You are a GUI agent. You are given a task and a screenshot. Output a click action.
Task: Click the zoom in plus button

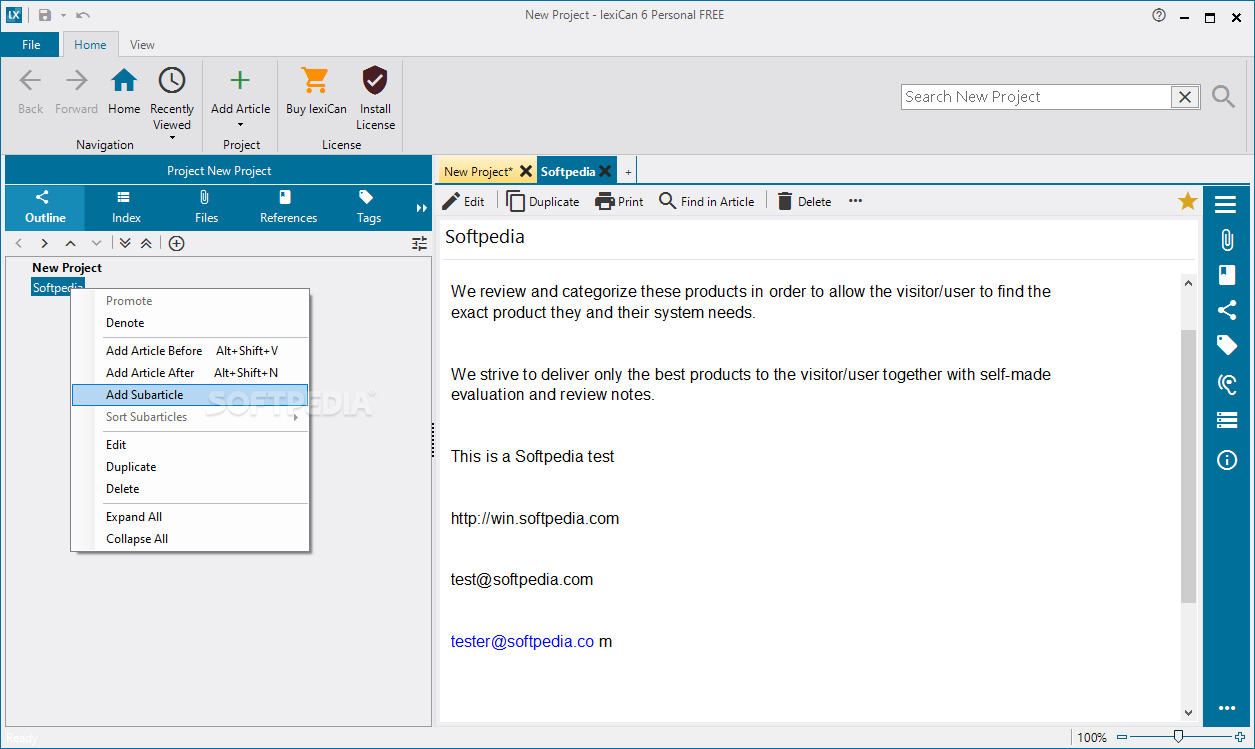1240,737
